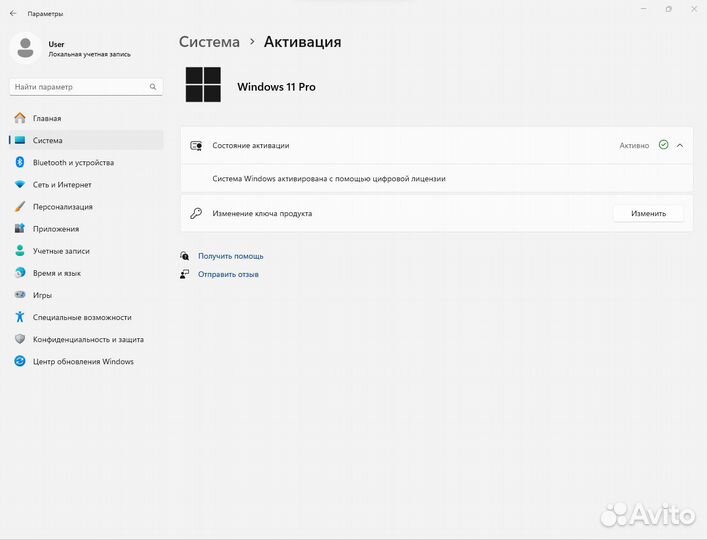This screenshot has height=540, width=707.
Task: Navigate to Система breadcrumb
Action: [209, 41]
